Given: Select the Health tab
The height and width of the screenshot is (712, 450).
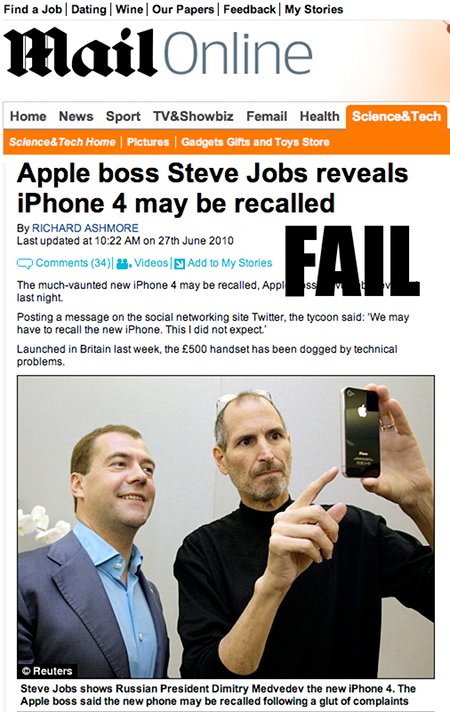Looking at the screenshot, I should point(319,116).
